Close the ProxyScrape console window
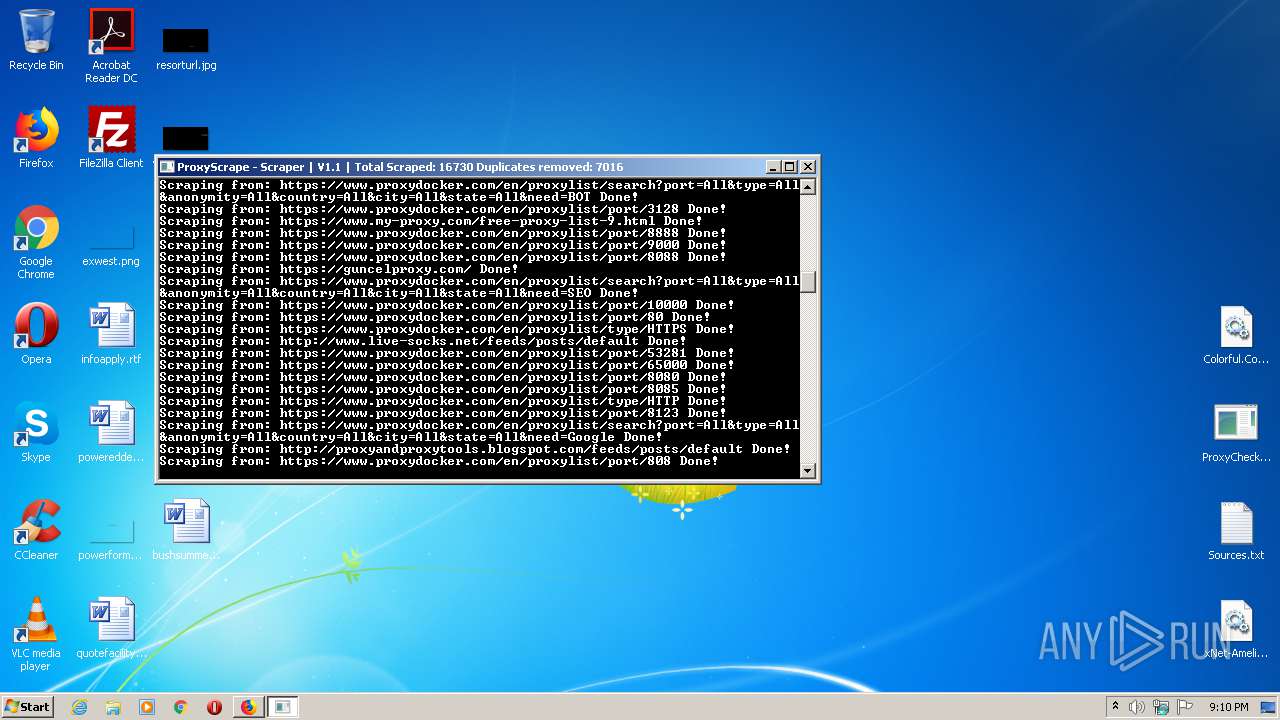The image size is (1280, 720). pyautogui.click(x=808, y=167)
